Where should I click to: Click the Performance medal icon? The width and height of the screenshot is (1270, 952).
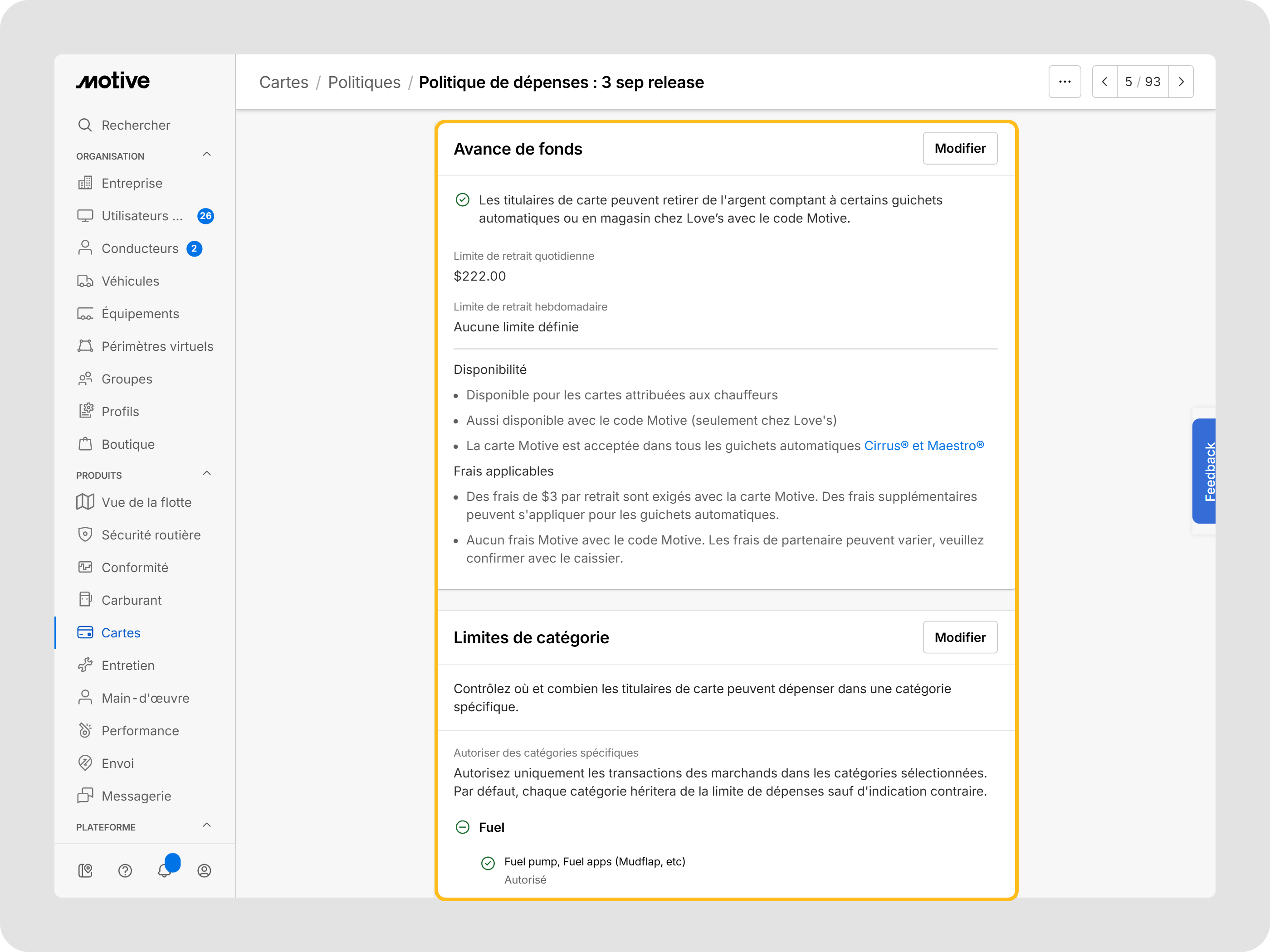85,731
